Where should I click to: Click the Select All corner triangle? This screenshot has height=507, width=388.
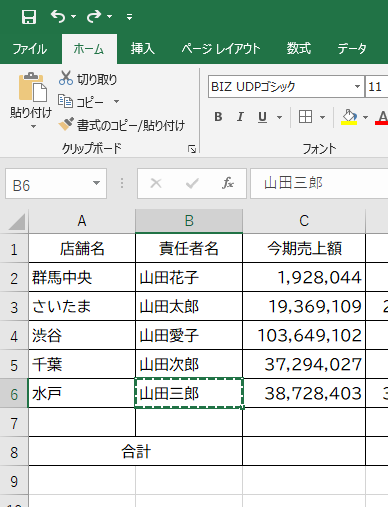pyautogui.click(x=16, y=222)
